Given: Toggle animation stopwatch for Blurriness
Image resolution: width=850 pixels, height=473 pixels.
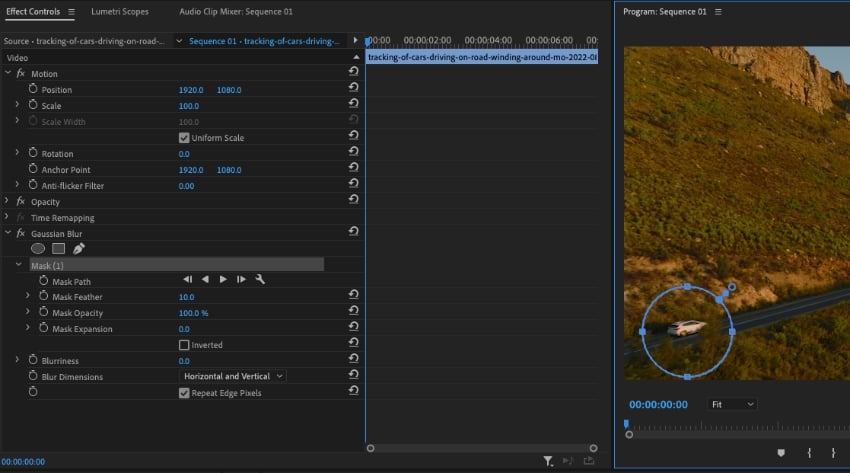Looking at the screenshot, I should click(x=33, y=359).
